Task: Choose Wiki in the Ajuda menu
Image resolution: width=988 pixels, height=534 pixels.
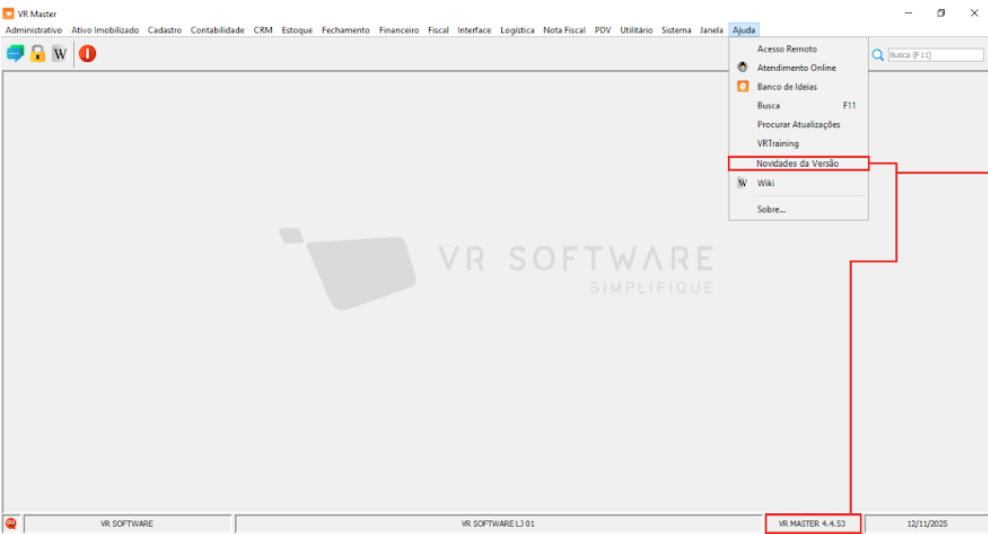Action: pos(766,183)
